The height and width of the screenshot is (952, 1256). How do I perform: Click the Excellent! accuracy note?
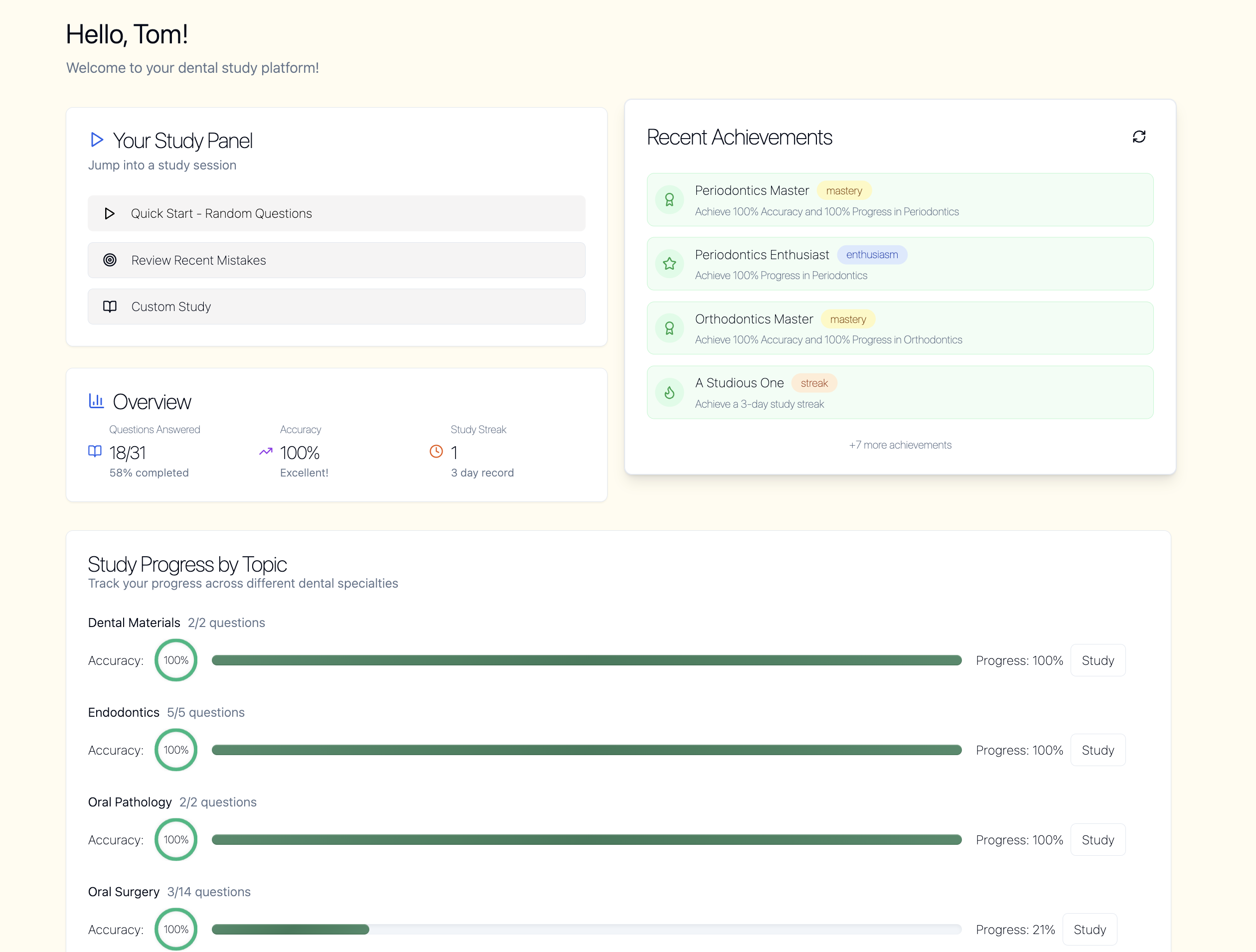304,473
